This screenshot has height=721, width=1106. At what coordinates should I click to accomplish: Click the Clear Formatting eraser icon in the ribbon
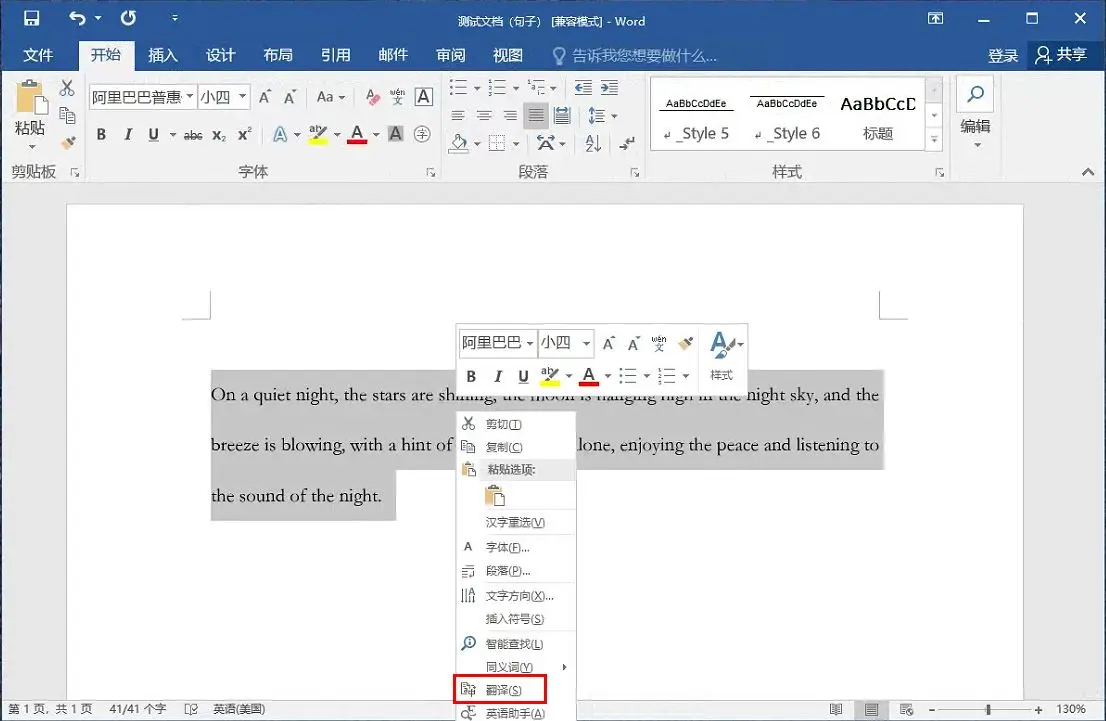373,97
